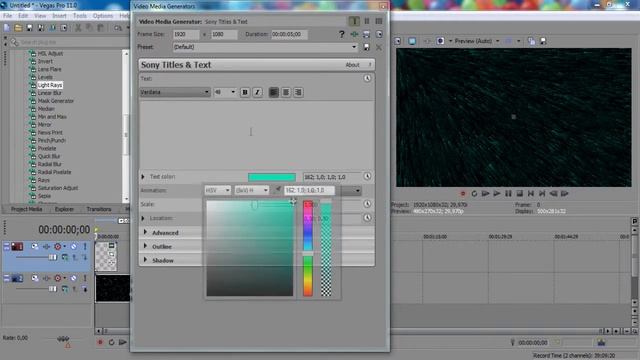Screen dimensions: 640x360
Task: Expand the Advanced section
Action: (x=145, y=232)
